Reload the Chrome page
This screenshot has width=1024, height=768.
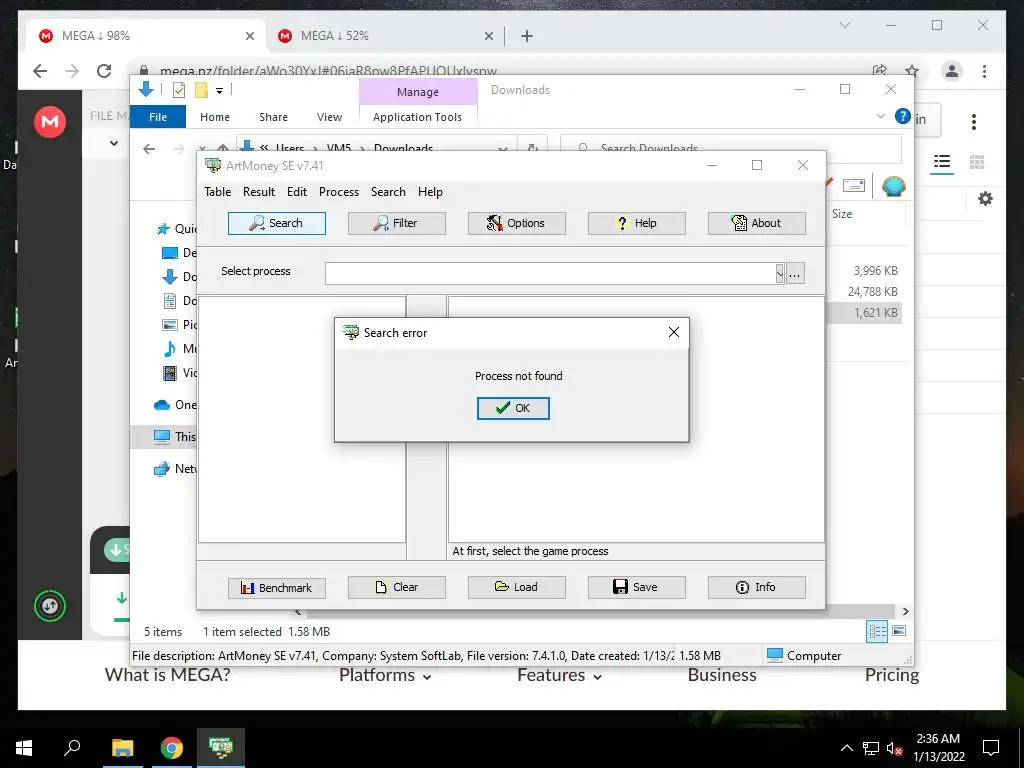point(104,71)
